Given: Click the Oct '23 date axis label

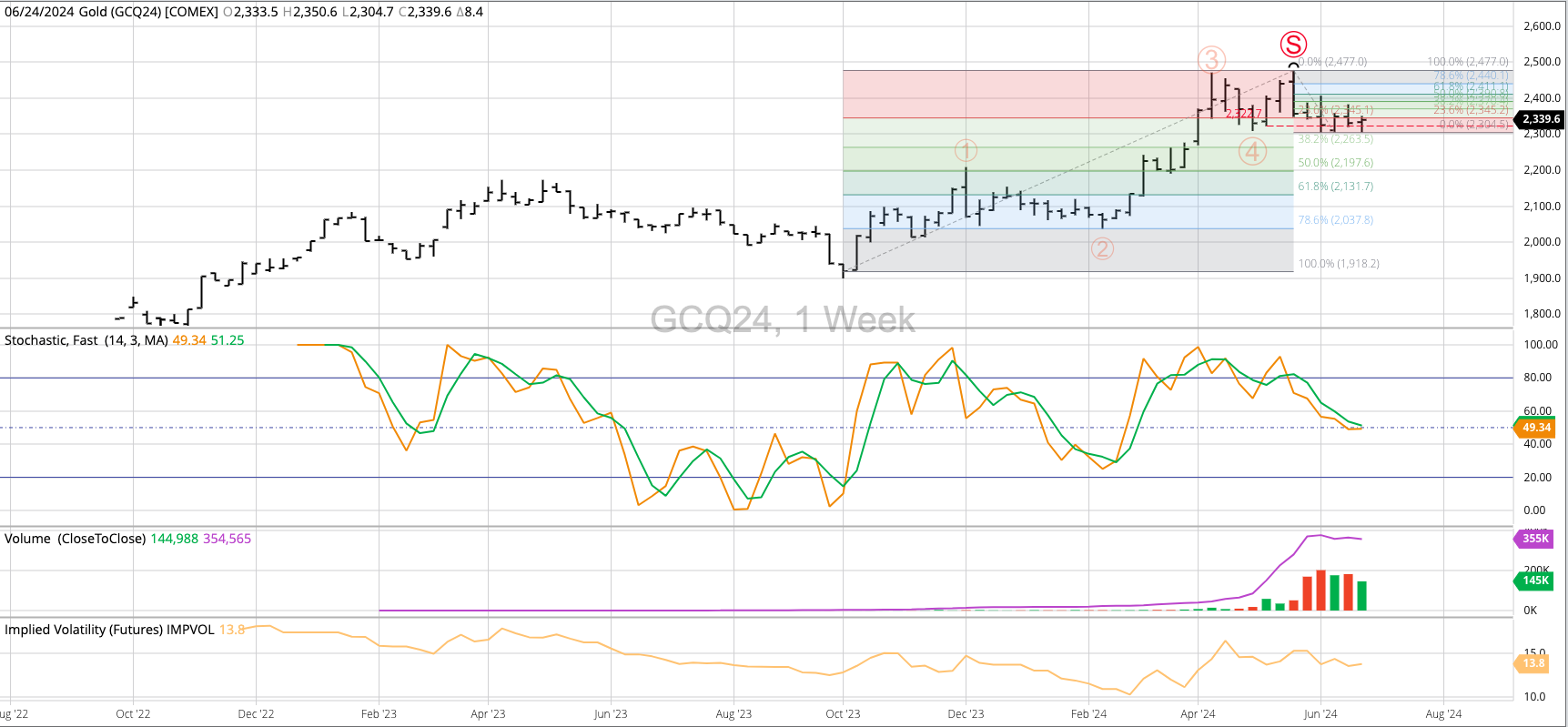Looking at the screenshot, I should (843, 714).
